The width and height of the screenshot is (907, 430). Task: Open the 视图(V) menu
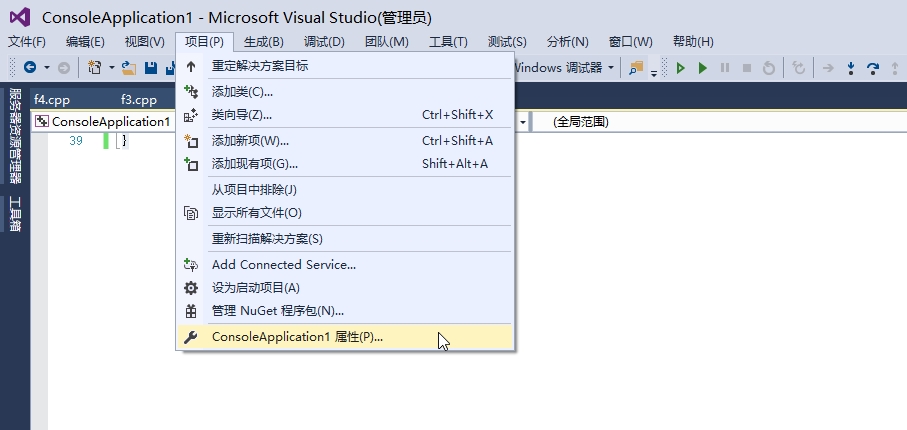[145, 42]
